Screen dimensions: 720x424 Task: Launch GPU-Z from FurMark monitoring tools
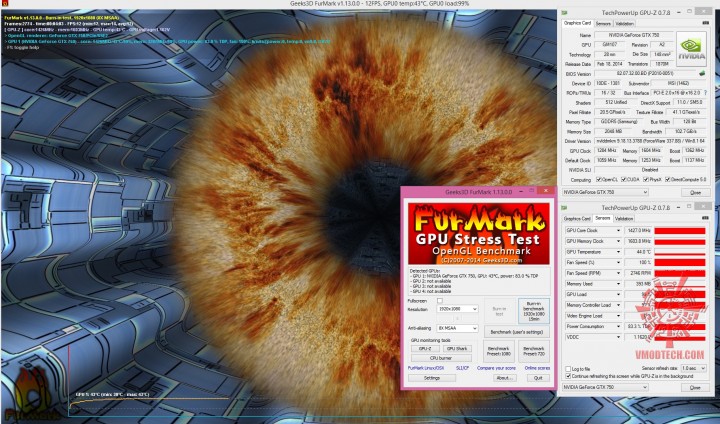coord(425,349)
